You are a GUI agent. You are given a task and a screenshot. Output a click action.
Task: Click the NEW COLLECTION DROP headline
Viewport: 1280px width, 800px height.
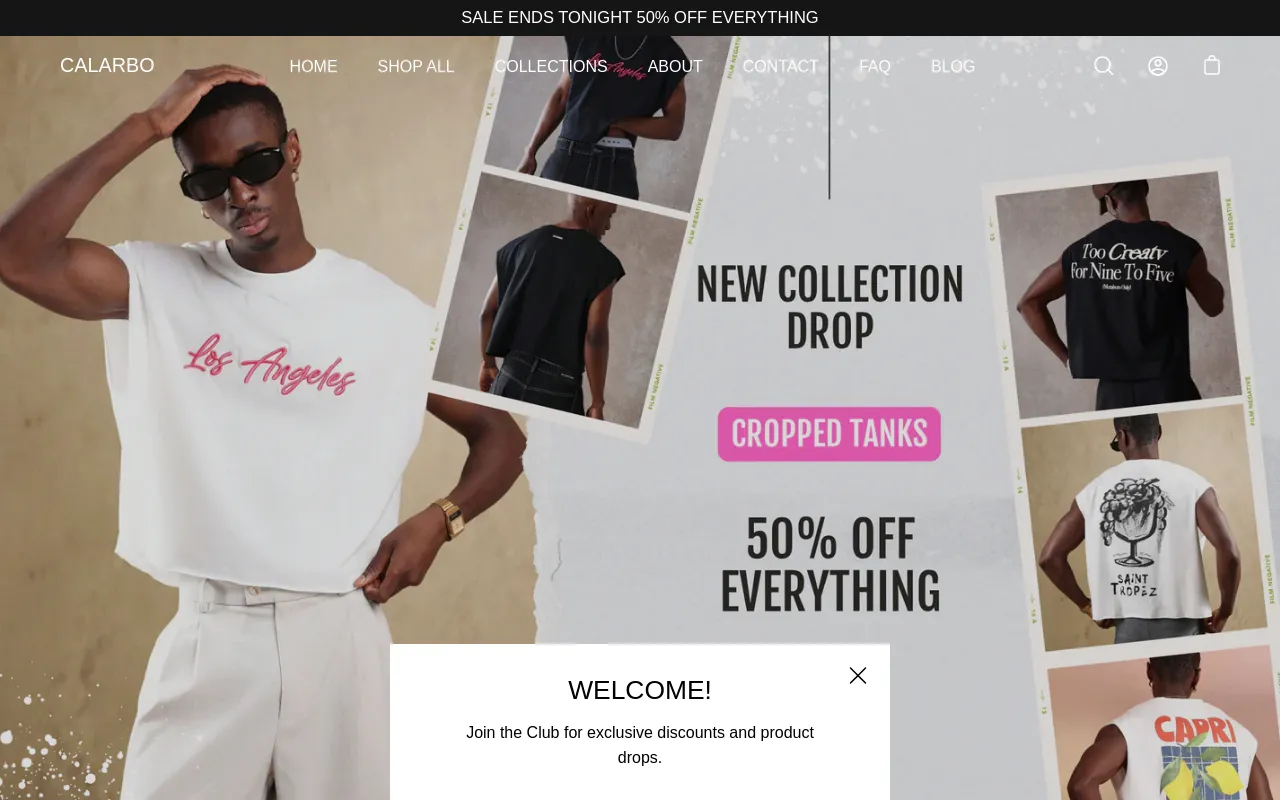pos(830,307)
